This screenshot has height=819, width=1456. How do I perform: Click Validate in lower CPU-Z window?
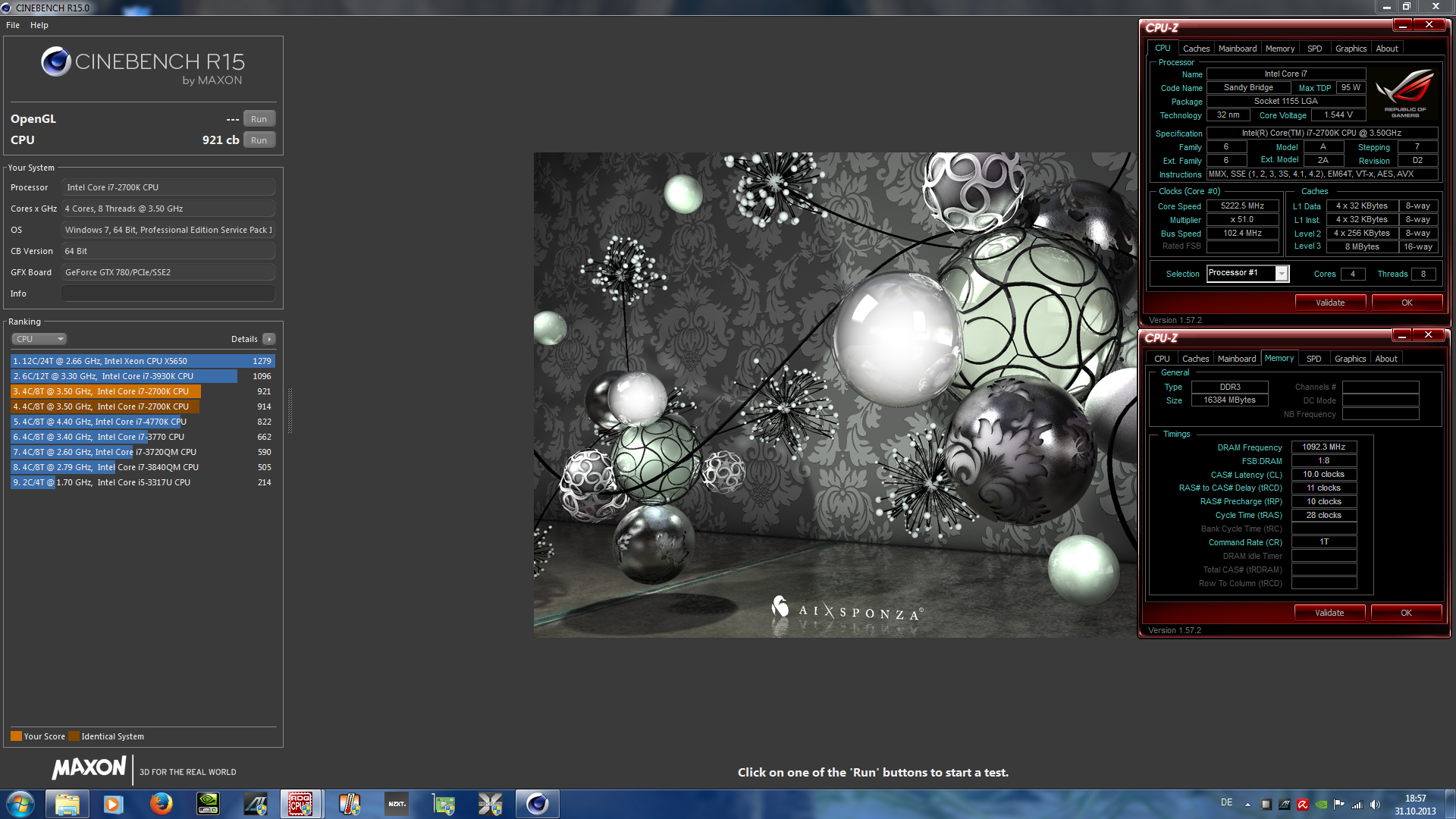(1329, 613)
